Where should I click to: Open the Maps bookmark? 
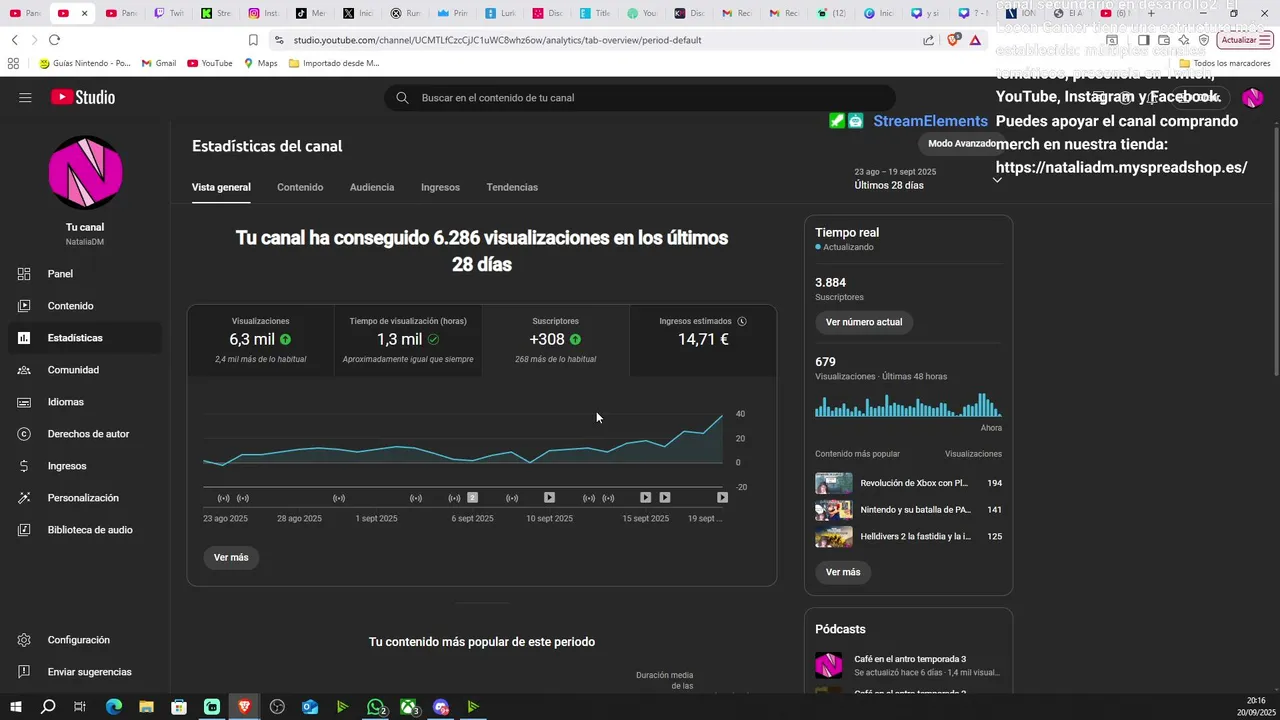click(x=261, y=63)
